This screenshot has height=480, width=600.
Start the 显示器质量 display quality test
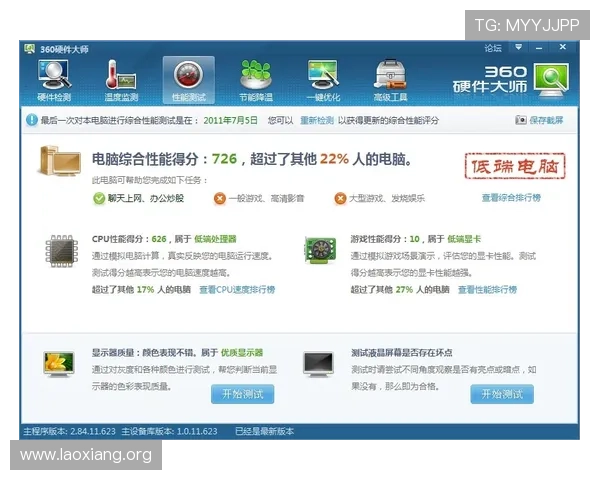[x=243, y=394]
